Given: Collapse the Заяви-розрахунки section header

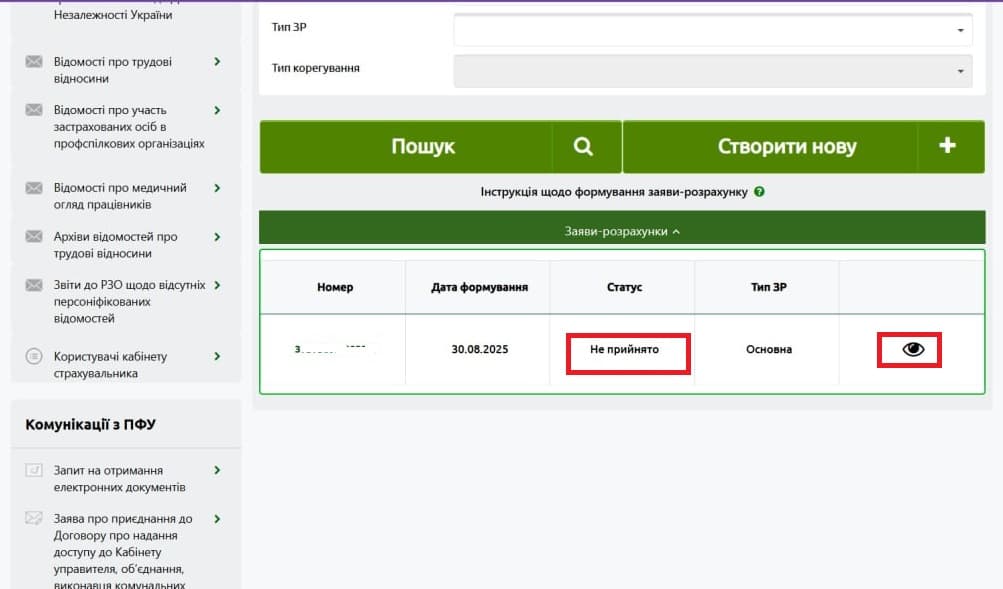Looking at the screenshot, I should click(622, 231).
